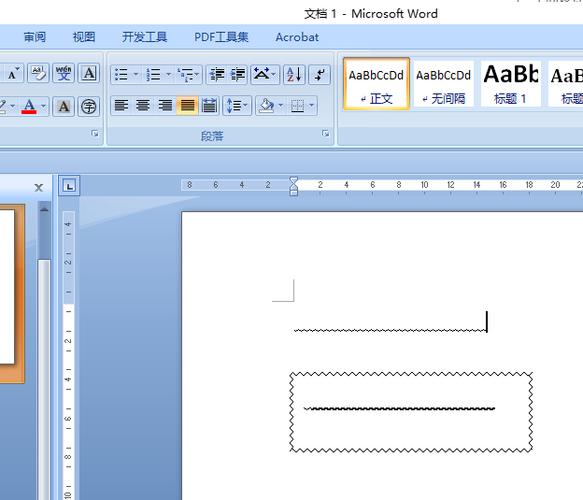Apply shading with the paint bucket

pyautogui.click(x=266, y=106)
